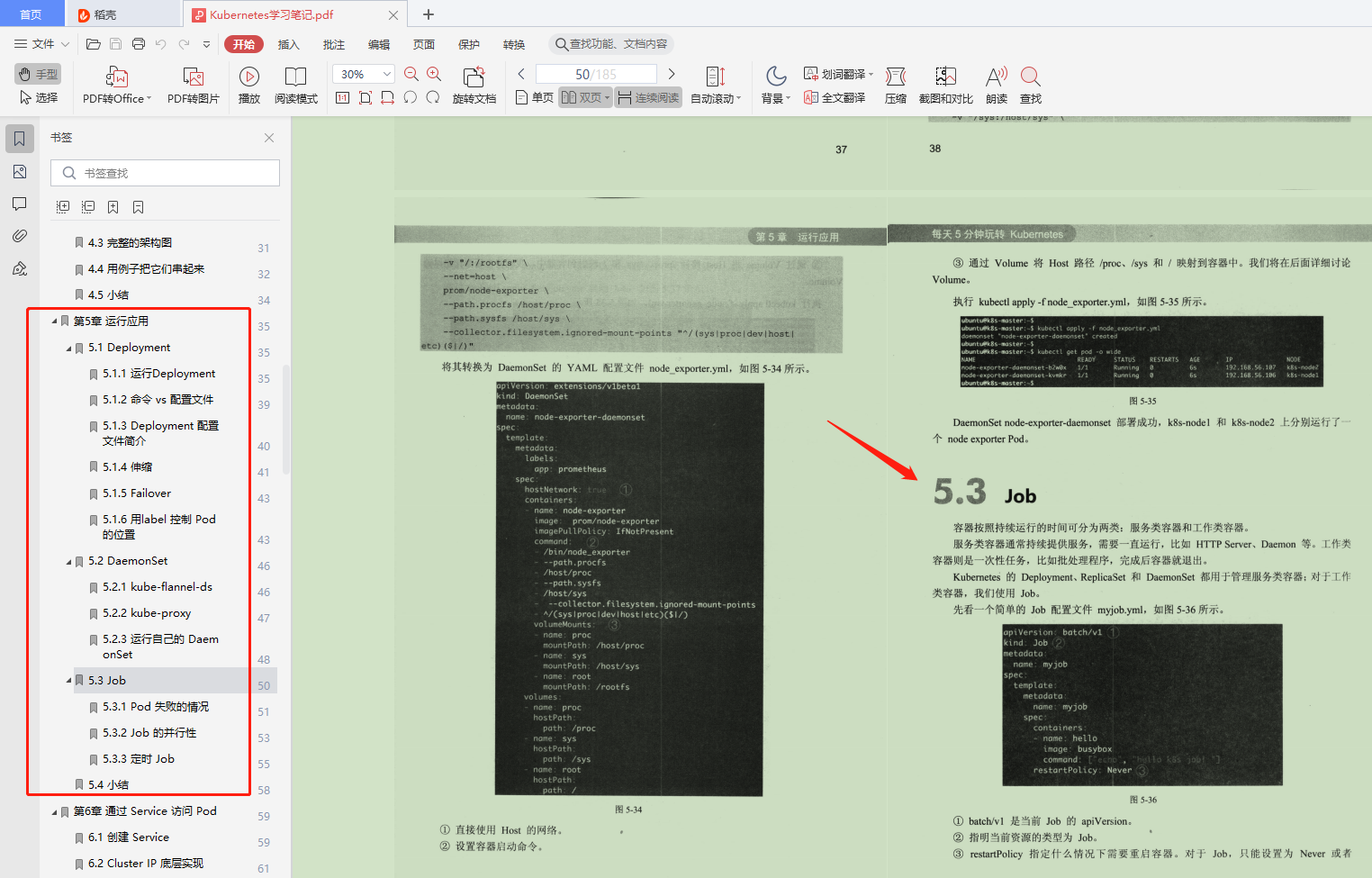Toggle 双页 double page view
Image resolution: width=1372 pixels, height=878 pixels.
pos(585,97)
